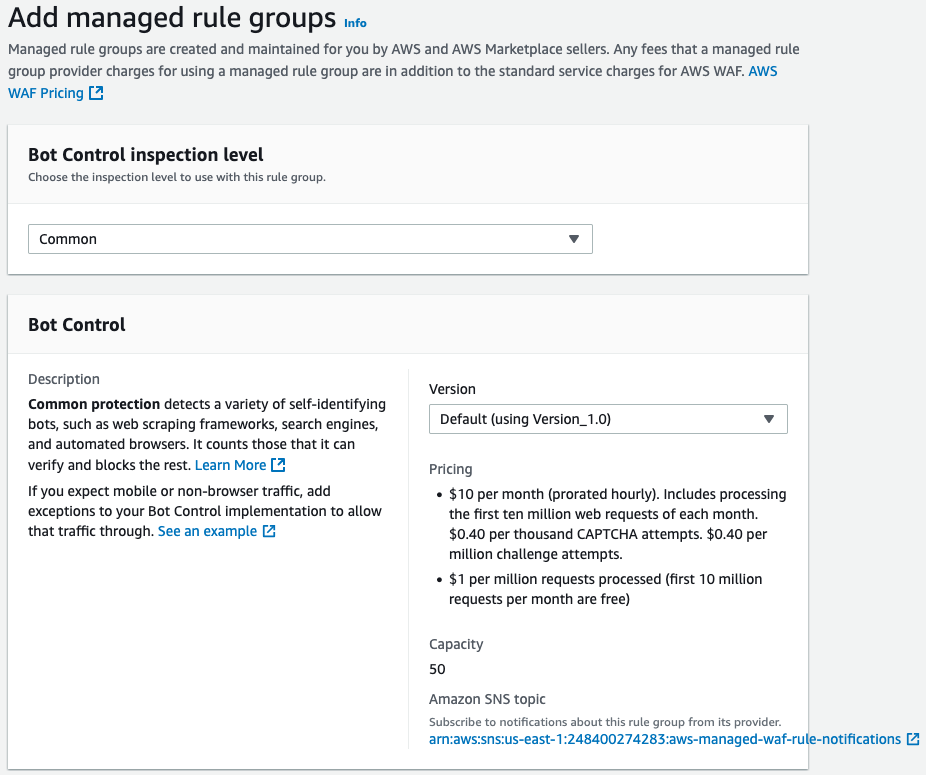Click the Bot Control panel title
This screenshot has width=926, height=775.
[x=77, y=325]
